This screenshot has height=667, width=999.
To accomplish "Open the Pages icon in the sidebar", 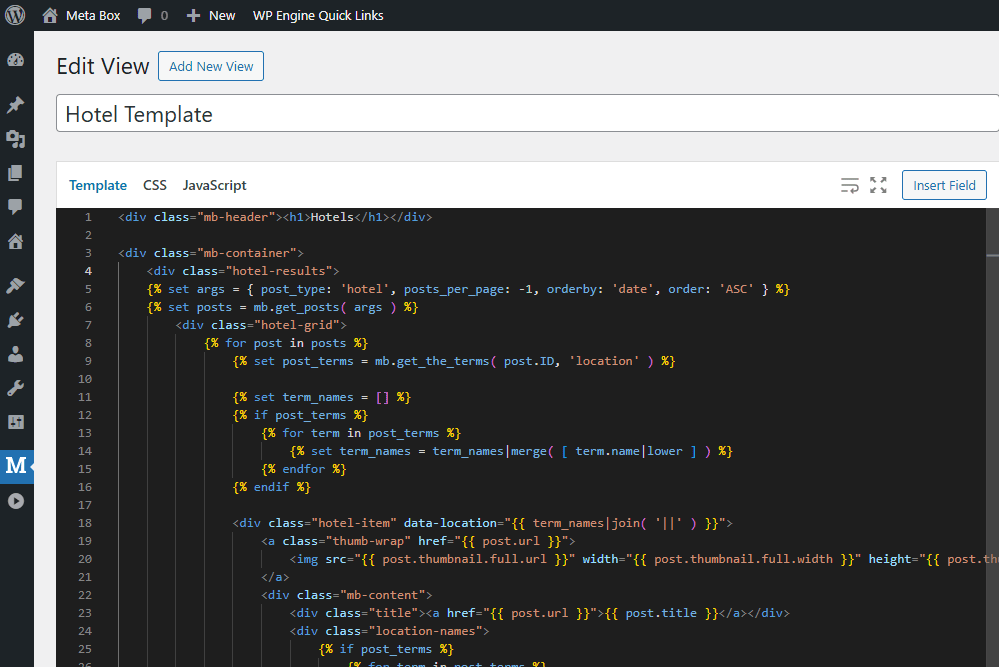I will pyautogui.click(x=16, y=172).
